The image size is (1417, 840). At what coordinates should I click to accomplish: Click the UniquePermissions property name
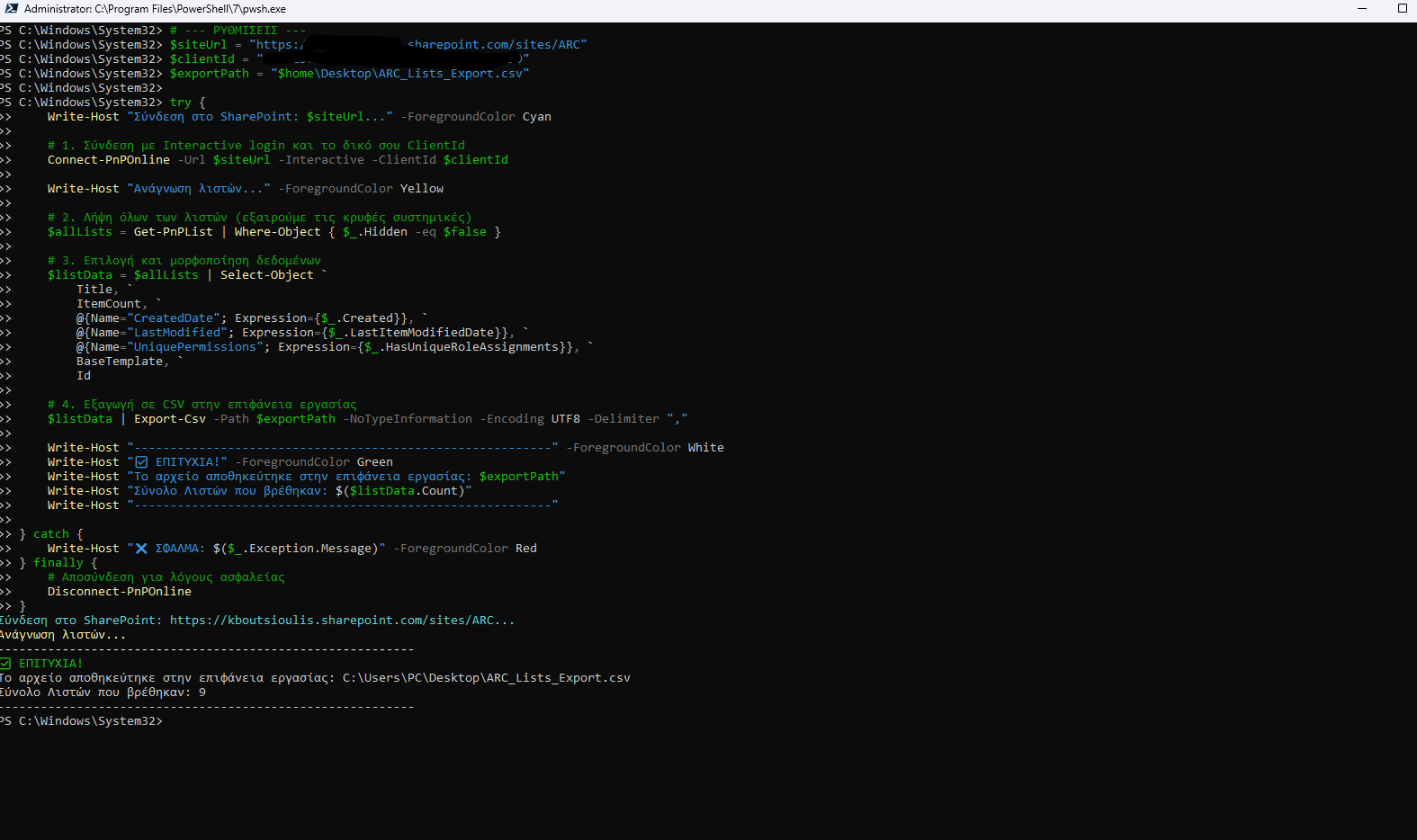[x=194, y=347]
